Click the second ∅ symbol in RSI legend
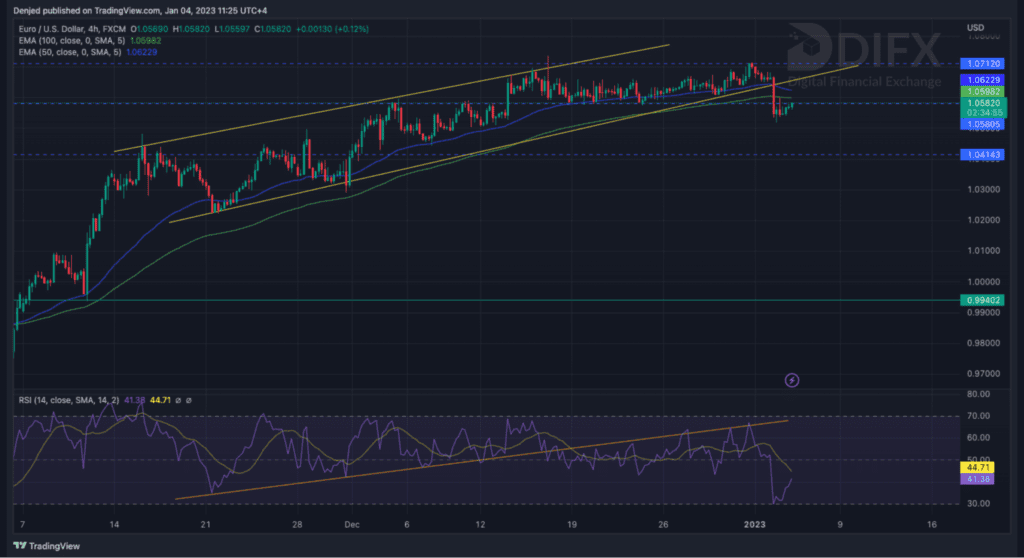Viewport: 1024px width, 558px height. point(188,400)
